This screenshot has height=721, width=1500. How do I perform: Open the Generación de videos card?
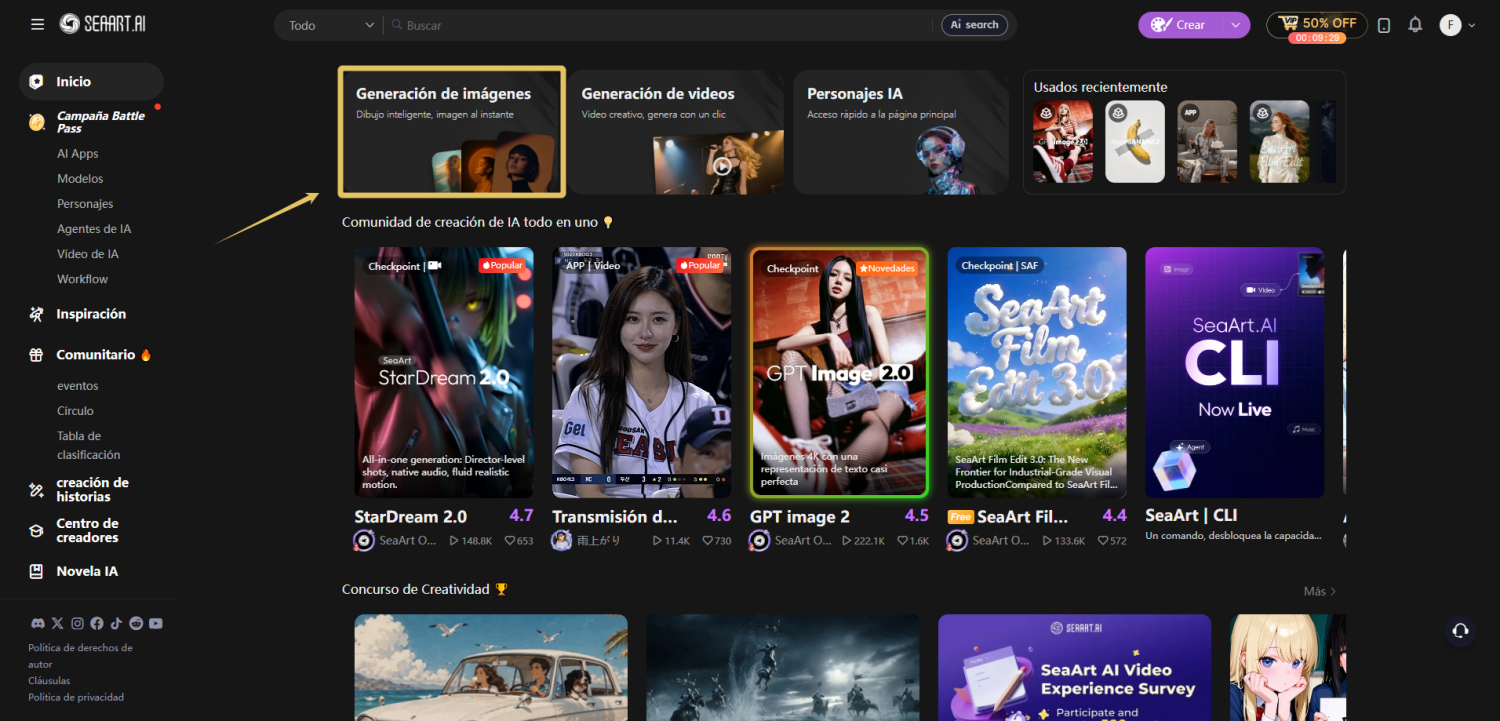pyautogui.click(x=677, y=132)
